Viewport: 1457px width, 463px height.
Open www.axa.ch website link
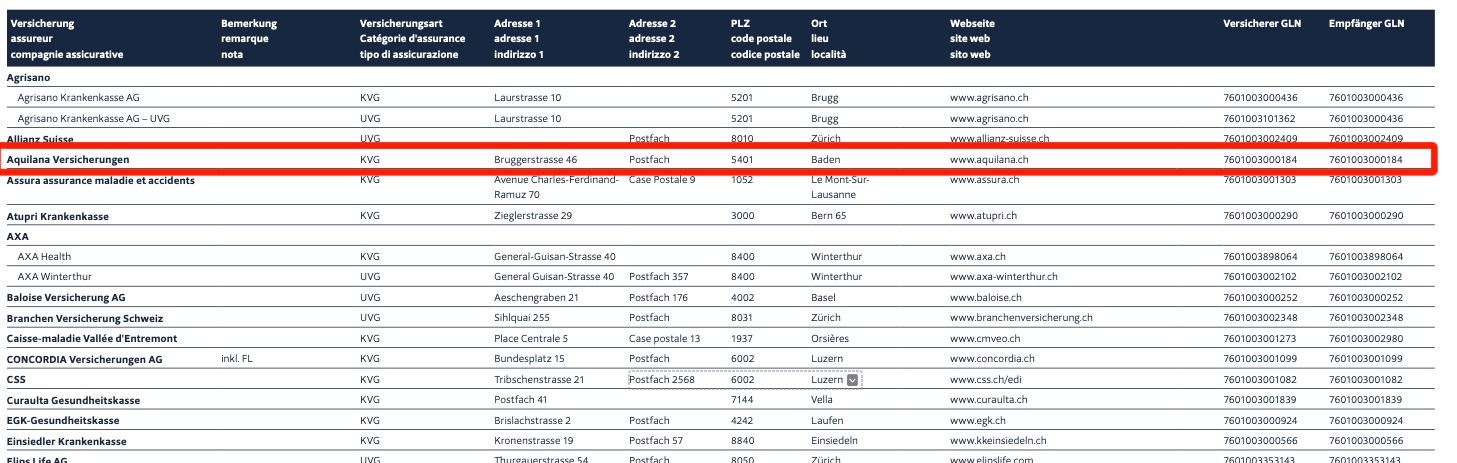(x=978, y=257)
